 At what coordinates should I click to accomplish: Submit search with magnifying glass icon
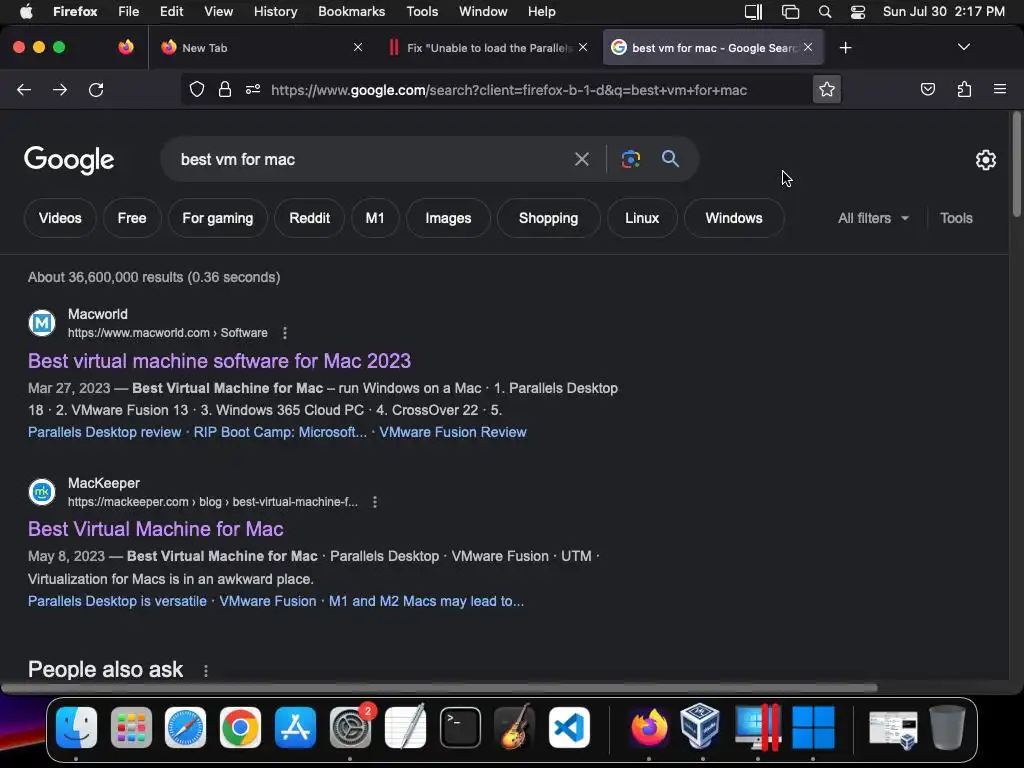click(670, 159)
